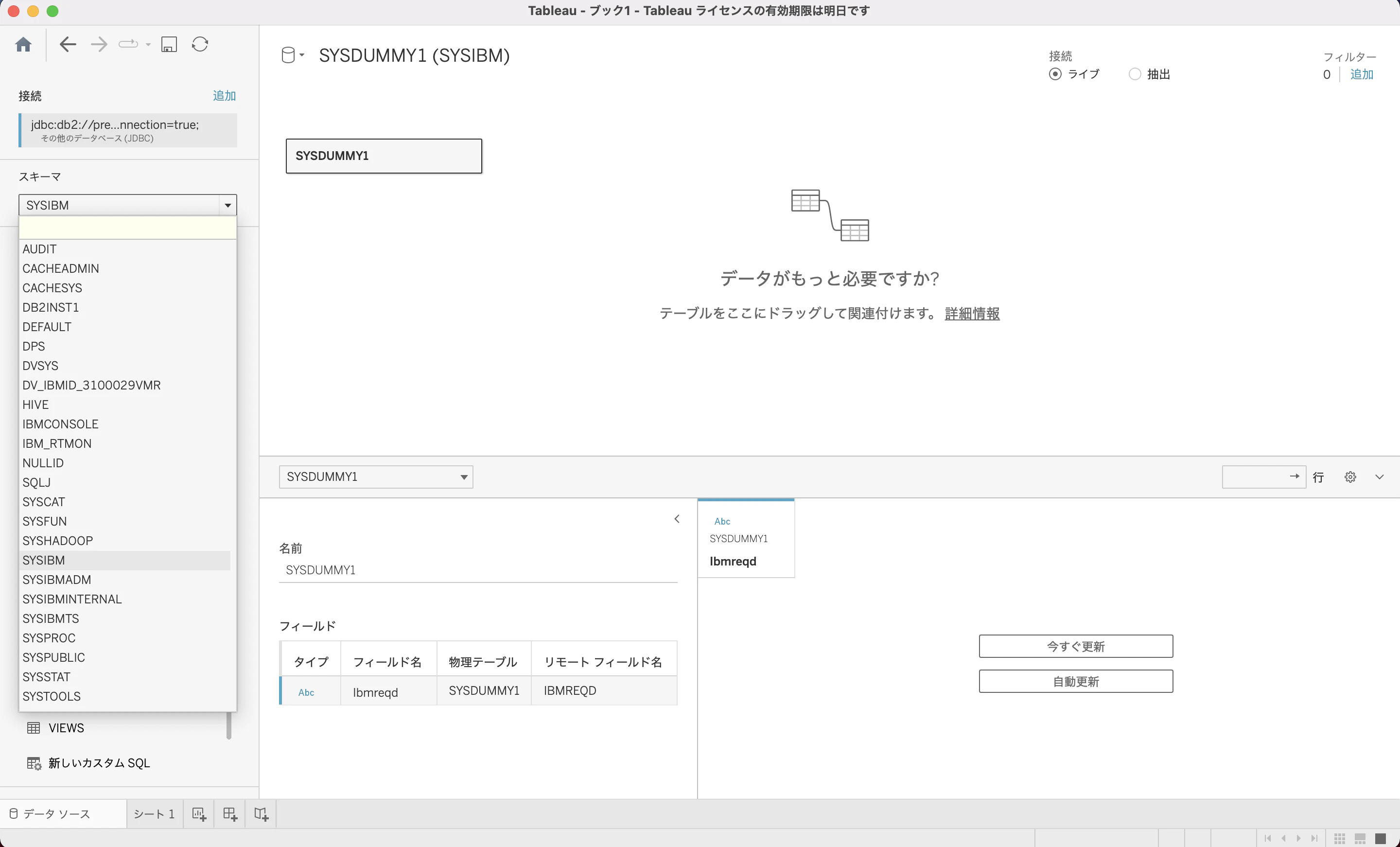Select SYSHADOOP in schema list
This screenshot has height=847, width=1400.
126,541
